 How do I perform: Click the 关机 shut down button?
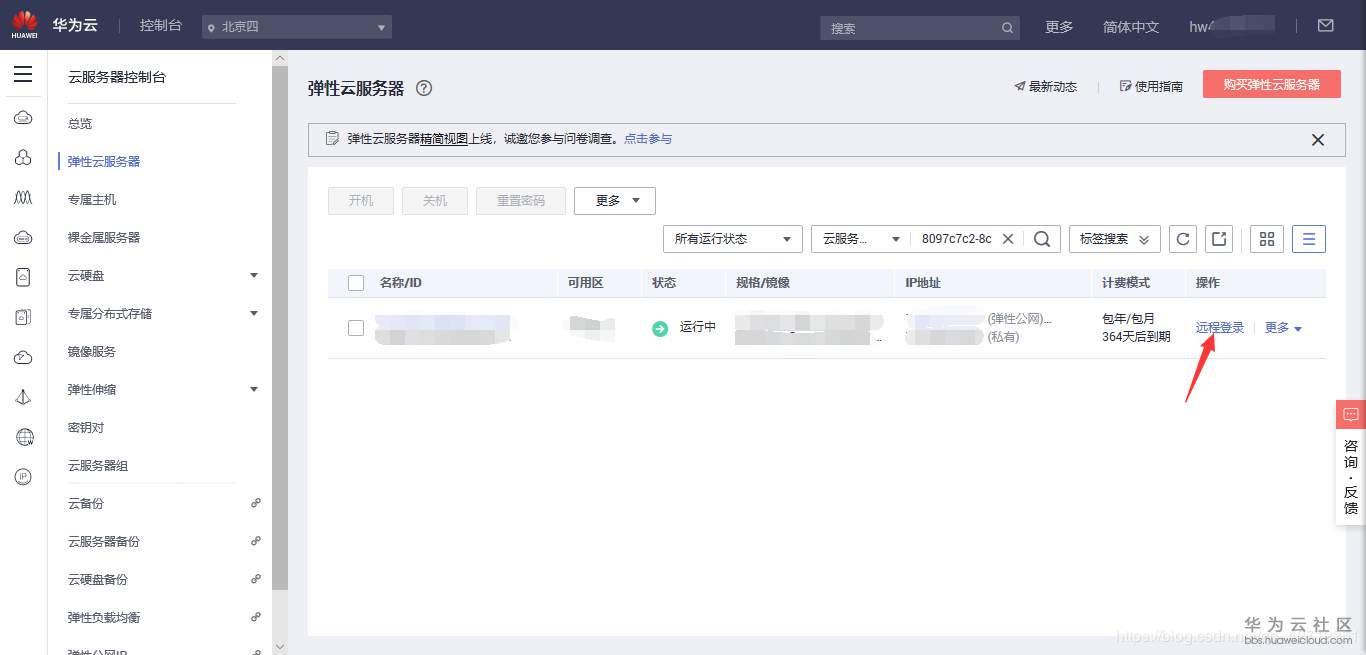435,201
